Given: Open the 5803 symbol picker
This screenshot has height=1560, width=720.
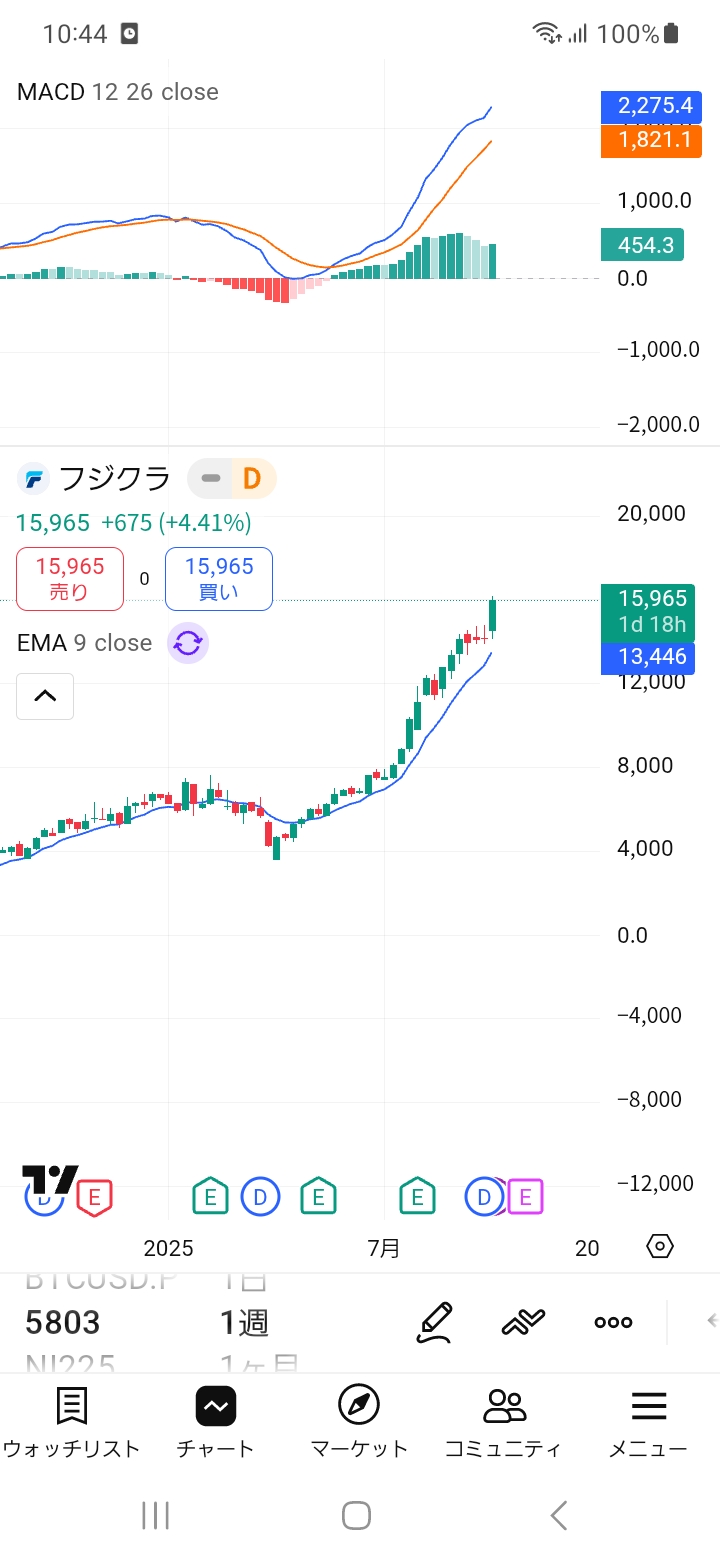Looking at the screenshot, I should pos(63,1323).
